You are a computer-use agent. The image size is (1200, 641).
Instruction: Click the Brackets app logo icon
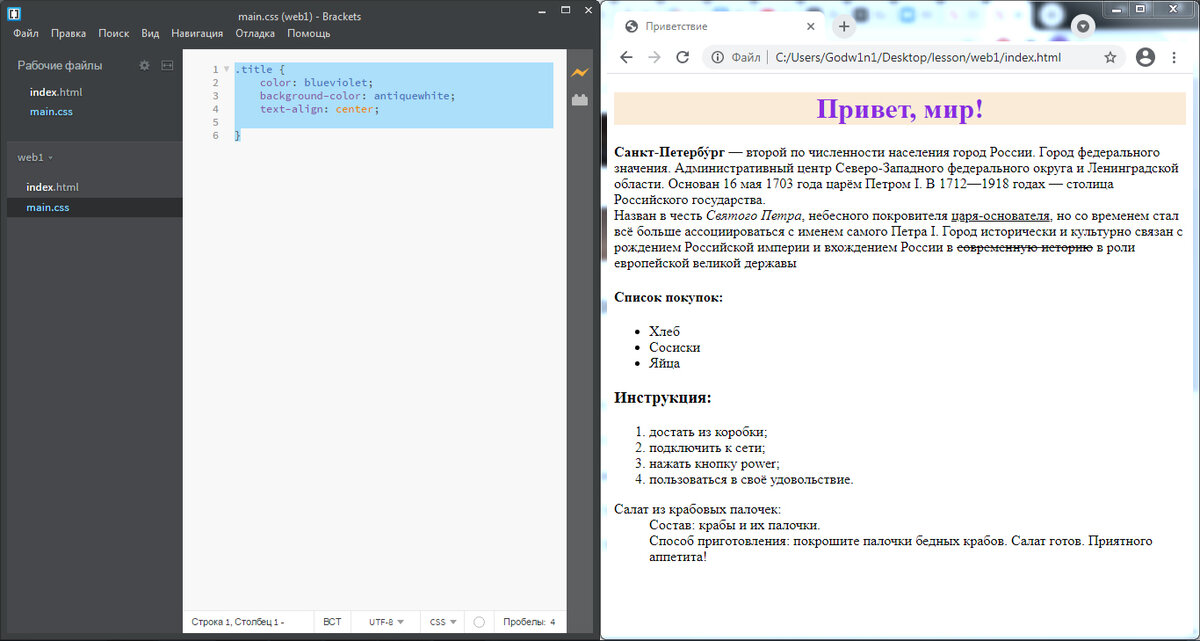13,14
